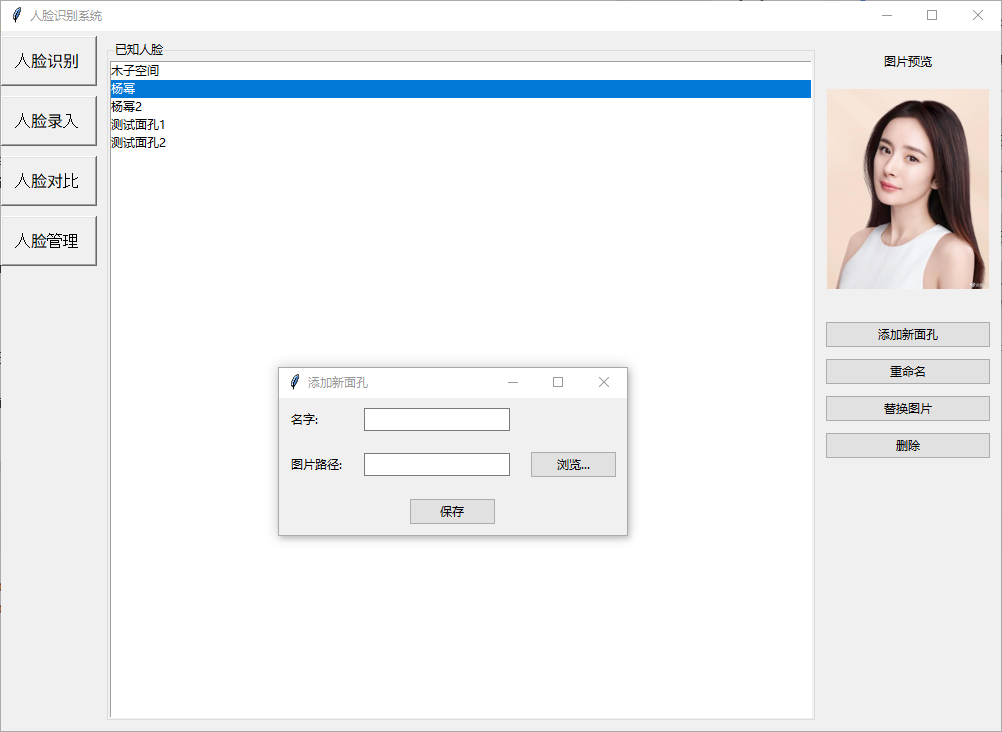The height and width of the screenshot is (732, 1002).
Task: Select 测试面孔1 from the face list
Action: click(x=138, y=125)
